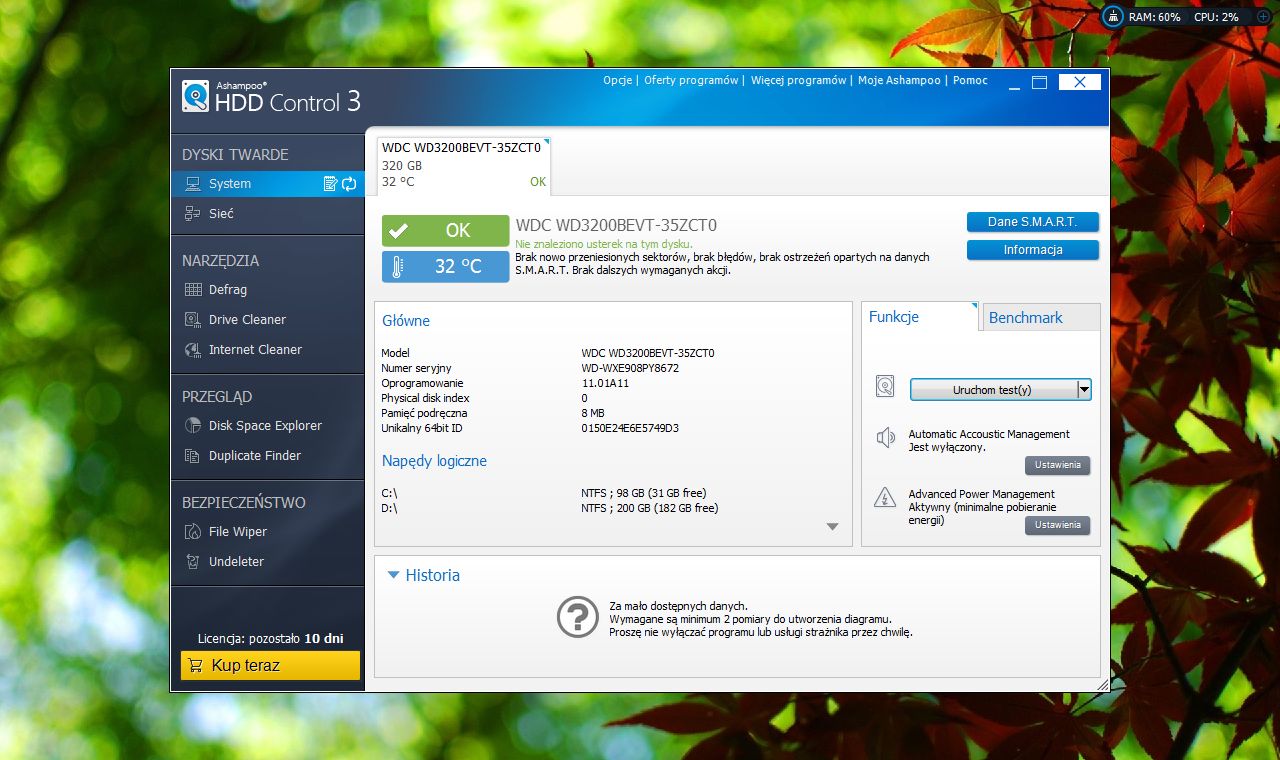Click the CPU: 2% readout
The height and width of the screenshot is (760, 1280).
click(x=1216, y=17)
